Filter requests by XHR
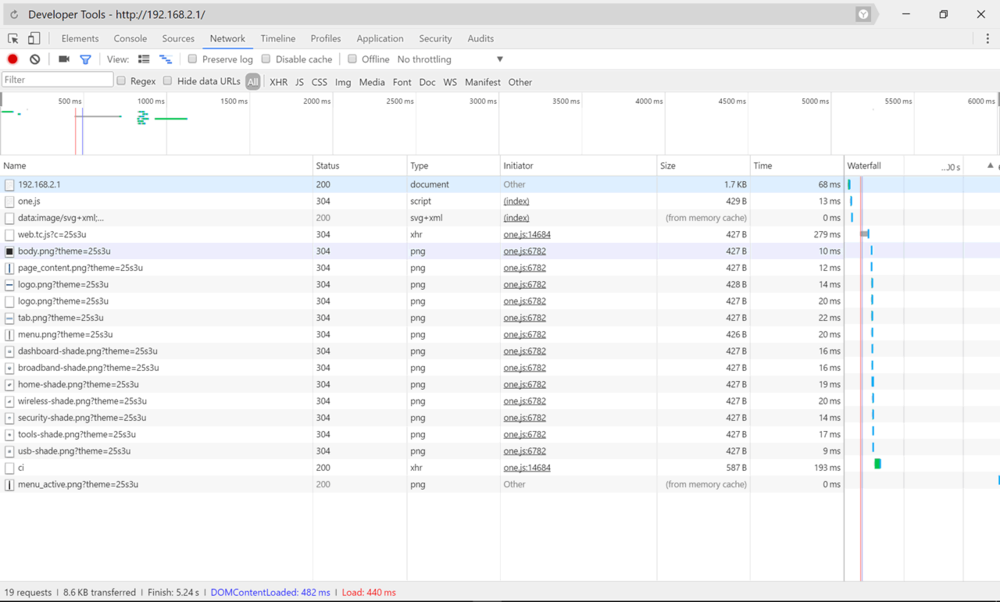 278,82
